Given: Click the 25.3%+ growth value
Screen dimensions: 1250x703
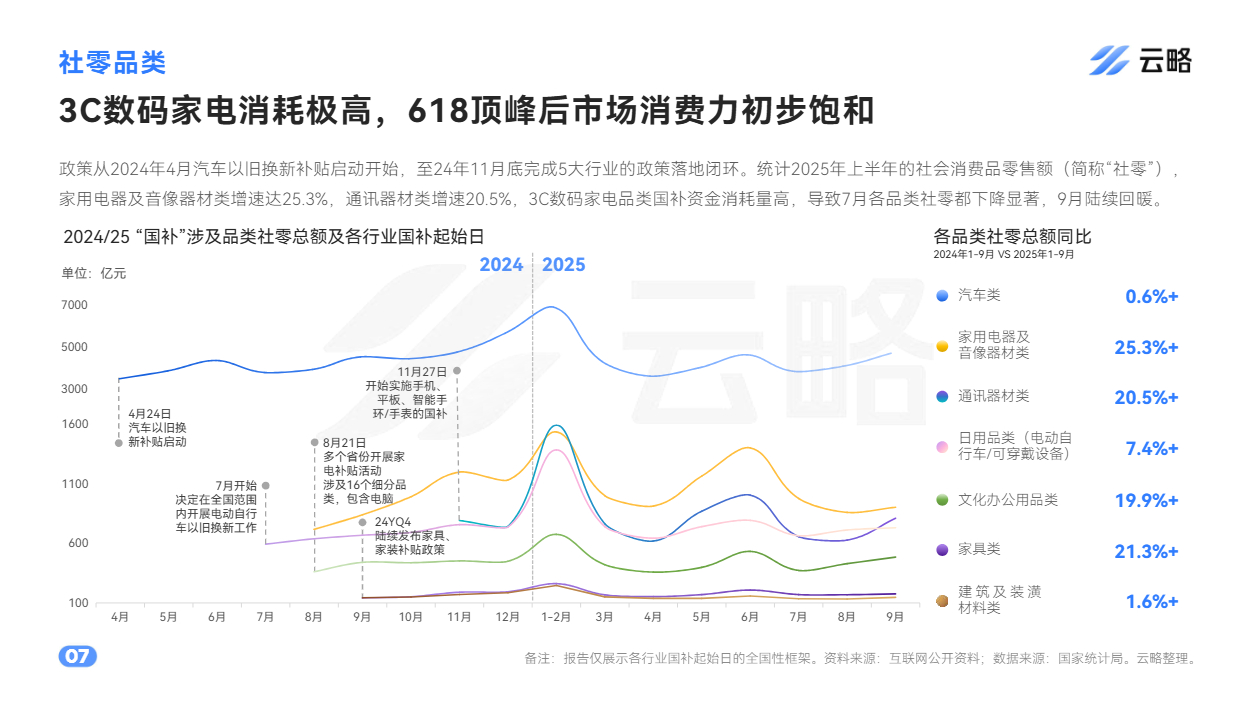Looking at the screenshot, I should point(1146,347).
